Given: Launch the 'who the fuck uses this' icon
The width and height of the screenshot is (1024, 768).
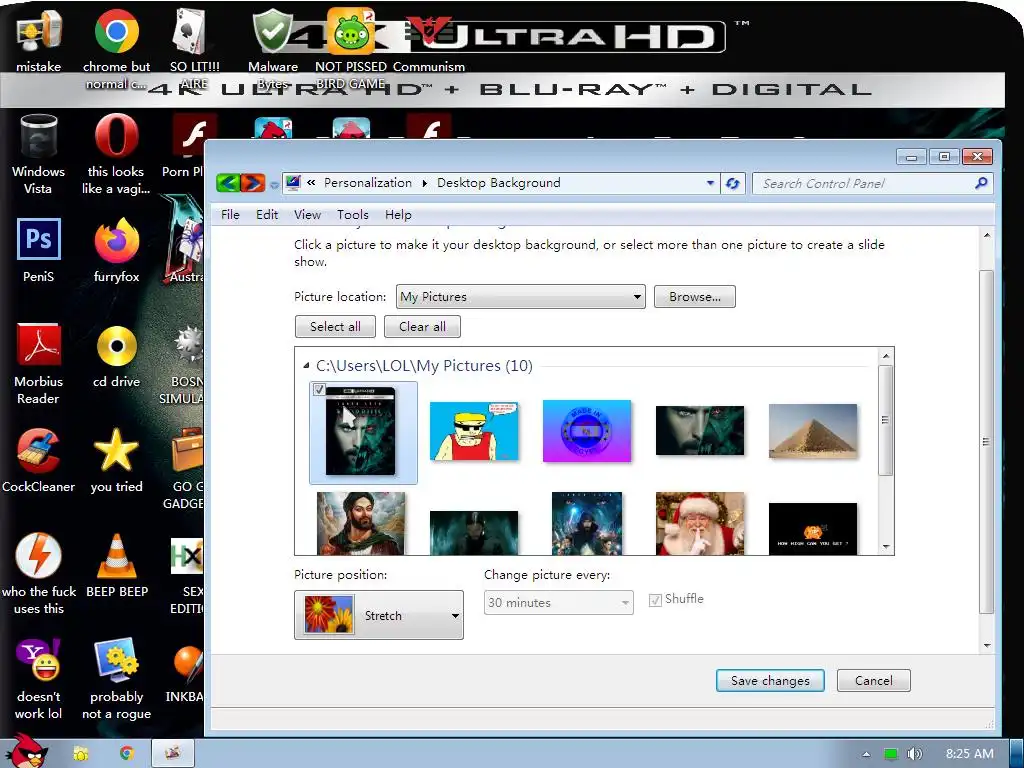Looking at the screenshot, I should pos(38,573).
